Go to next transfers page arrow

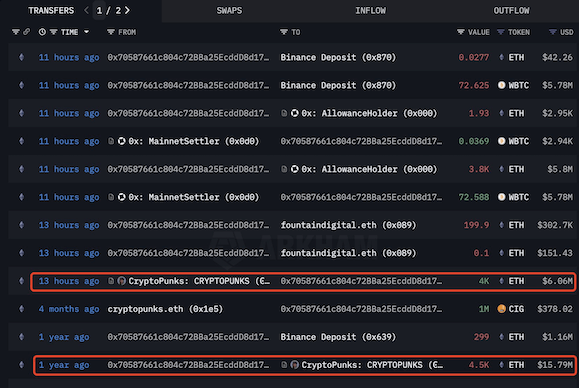127,10
